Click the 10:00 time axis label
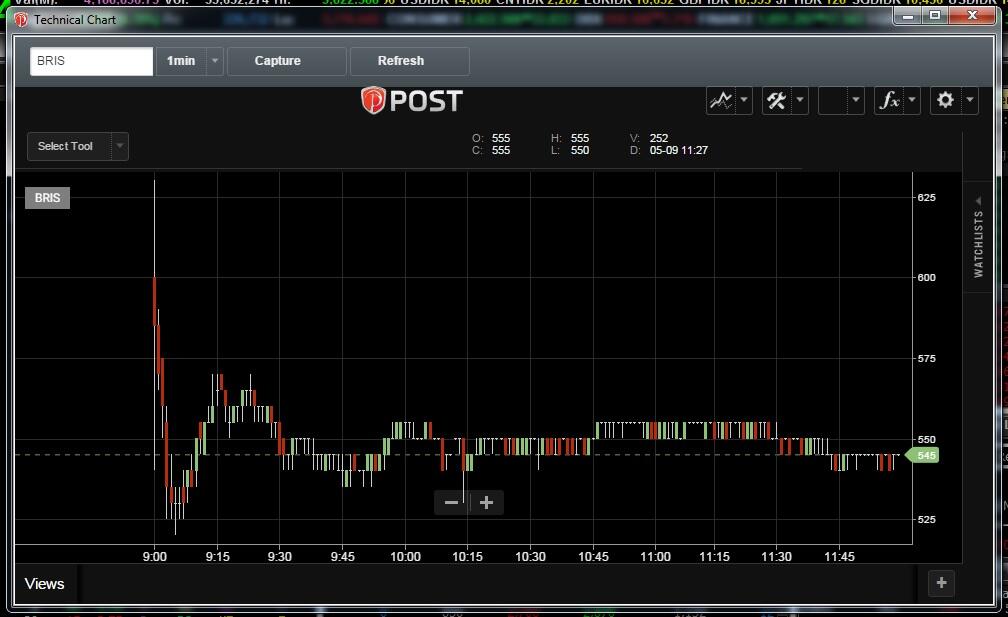Image resolution: width=1008 pixels, height=617 pixels. click(x=406, y=557)
